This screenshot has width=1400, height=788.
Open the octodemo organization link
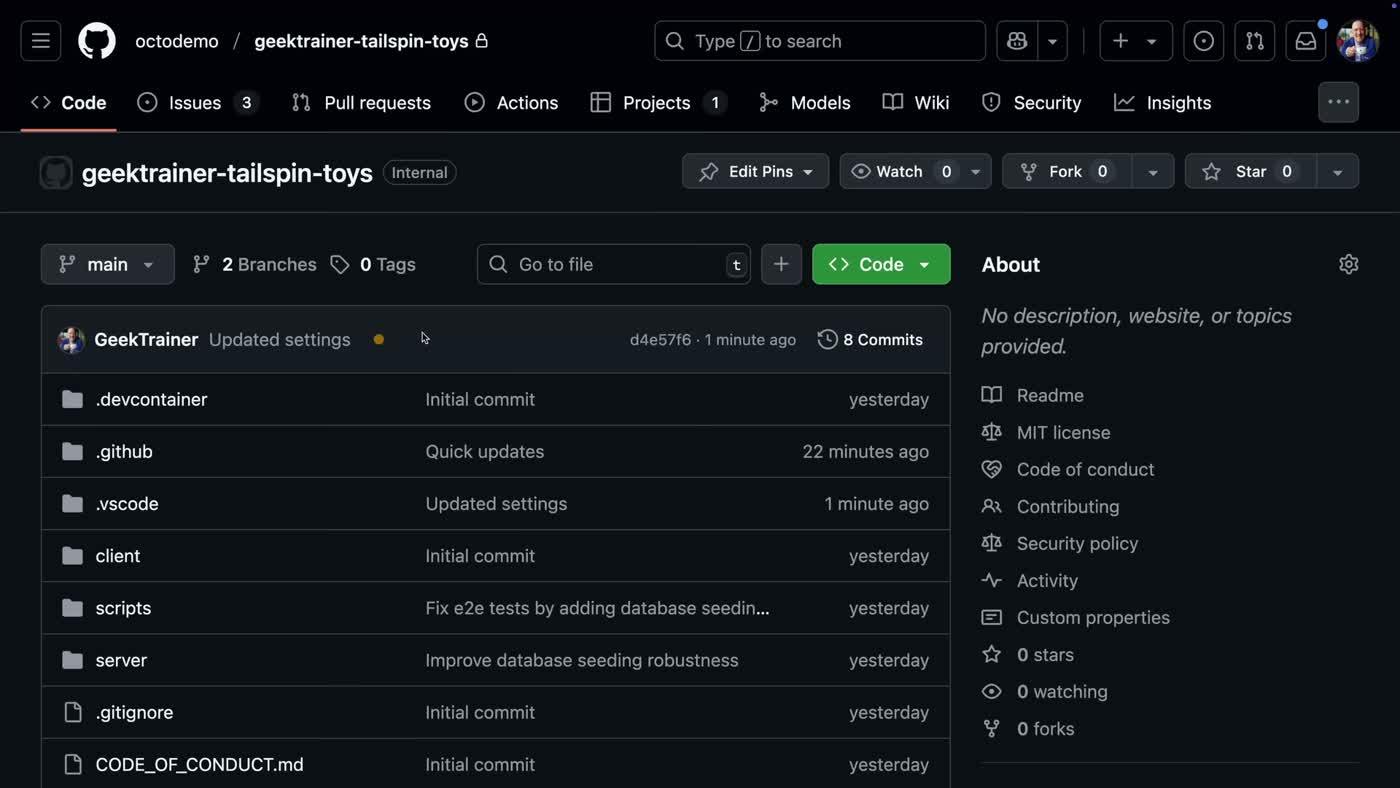(177, 41)
